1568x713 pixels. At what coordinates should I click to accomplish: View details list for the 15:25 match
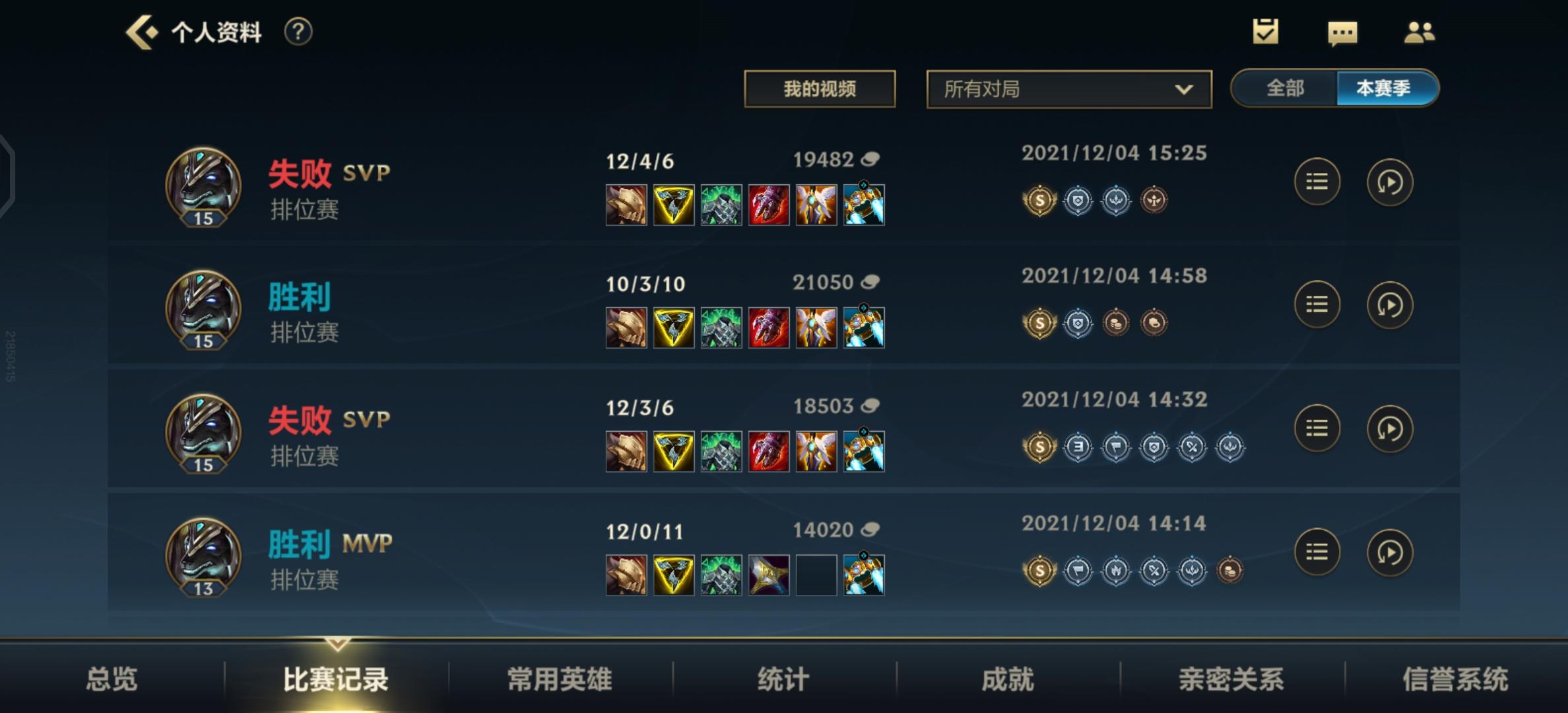tap(1317, 182)
